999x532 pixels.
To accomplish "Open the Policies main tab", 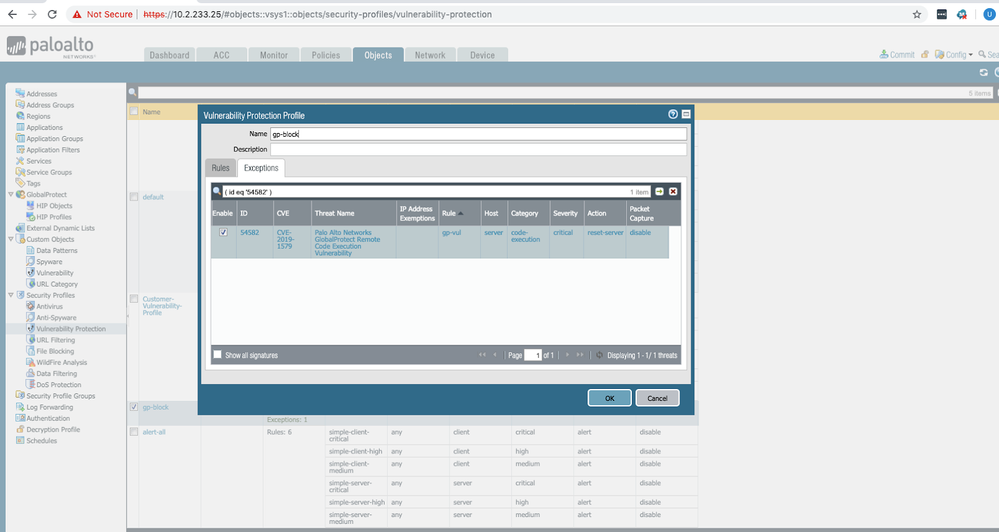I will [x=325, y=55].
